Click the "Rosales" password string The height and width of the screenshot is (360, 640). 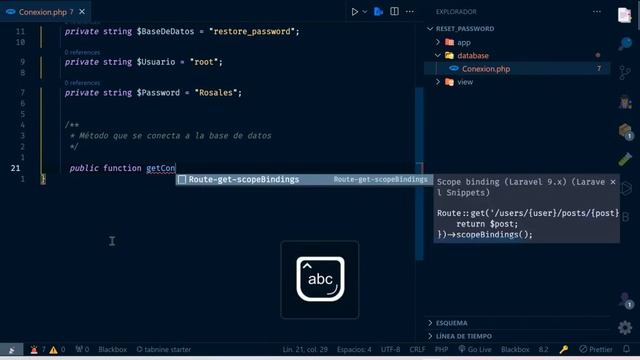pos(216,93)
